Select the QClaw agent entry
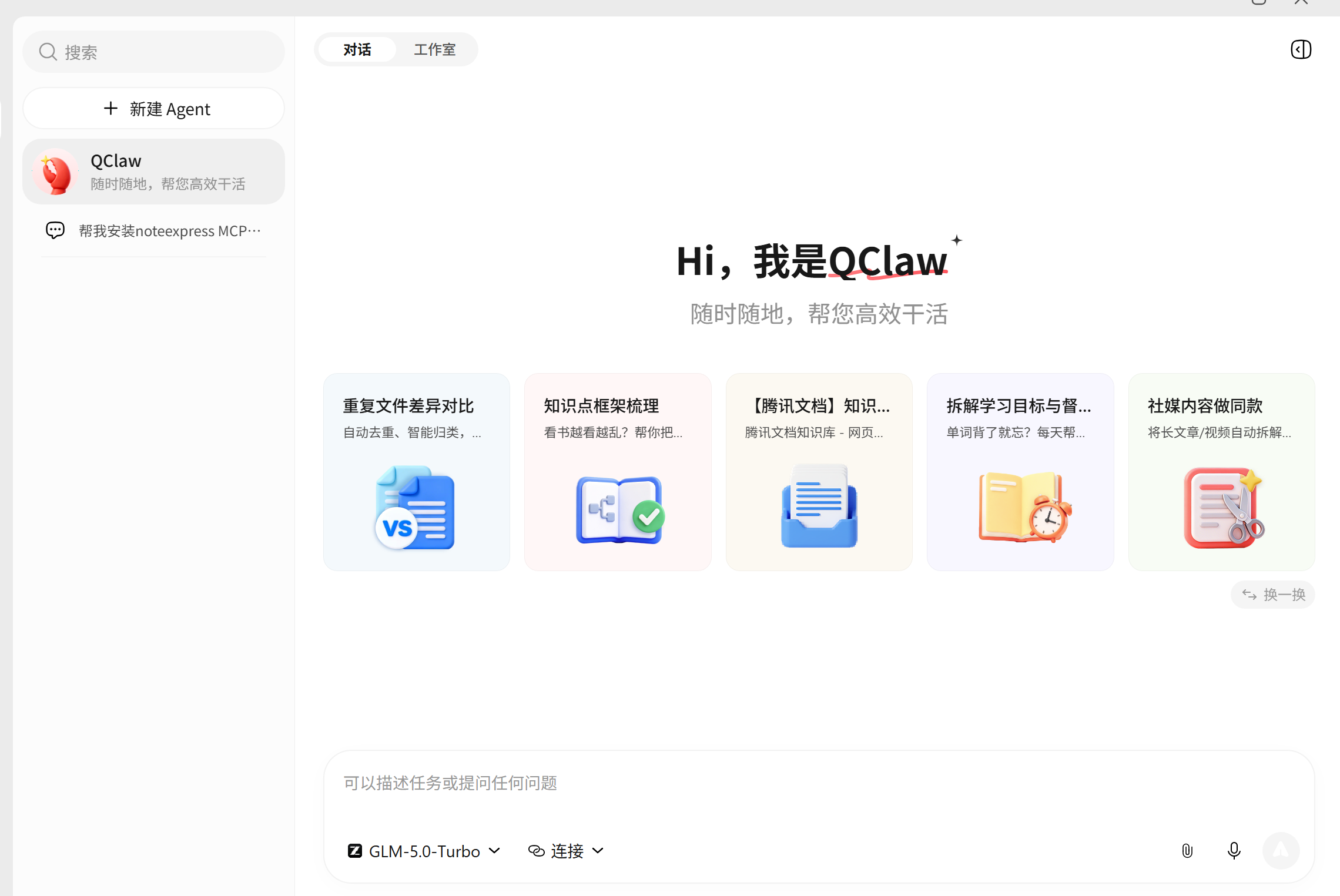This screenshot has height=896, width=1340. click(153, 172)
